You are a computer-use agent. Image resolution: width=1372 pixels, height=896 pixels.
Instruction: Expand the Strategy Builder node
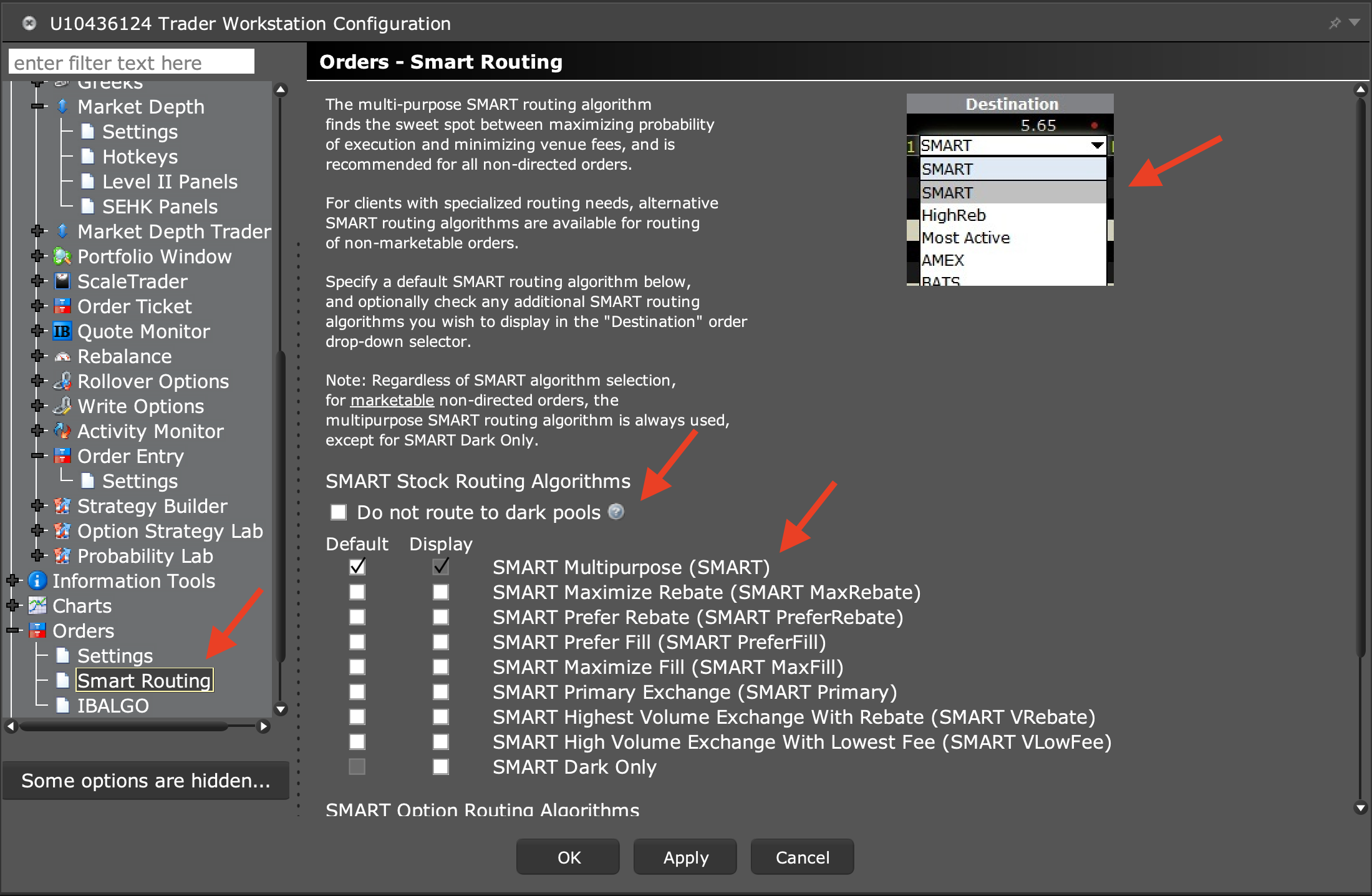[x=38, y=506]
